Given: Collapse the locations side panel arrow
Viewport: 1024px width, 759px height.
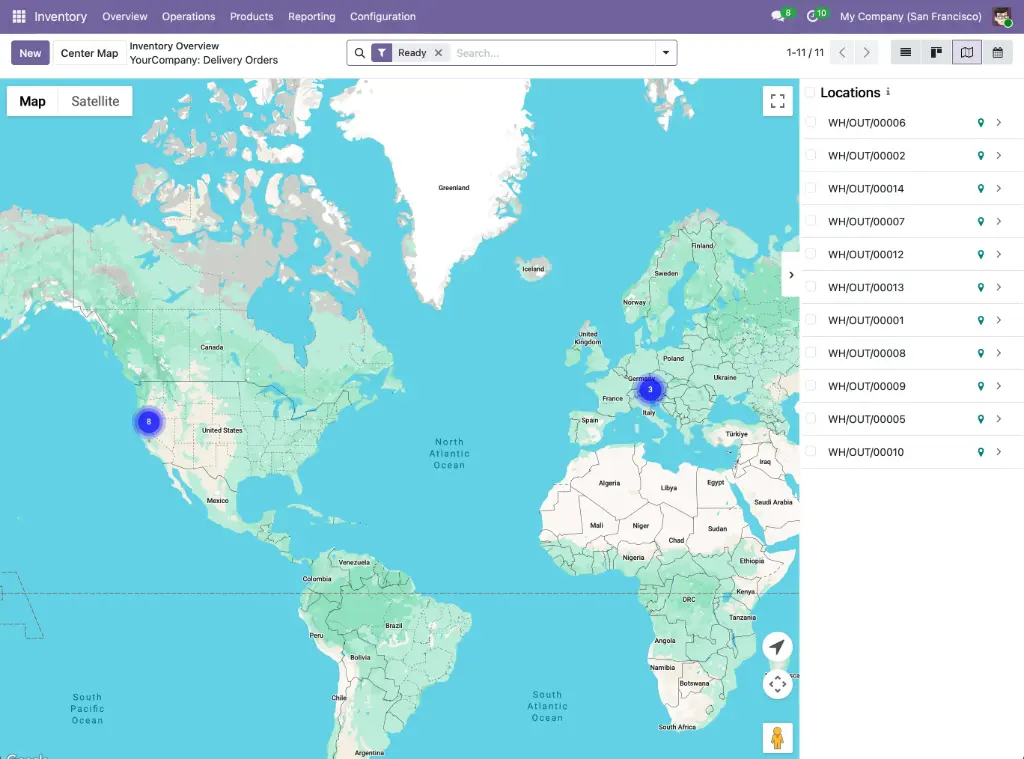Looking at the screenshot, I should click(791, 275).
